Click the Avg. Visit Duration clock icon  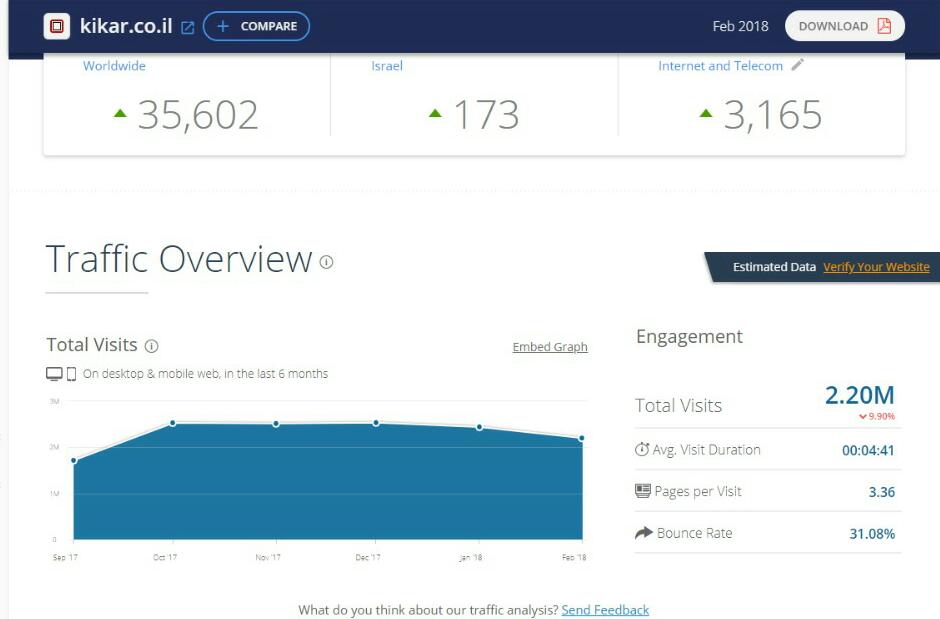point(642,450)
